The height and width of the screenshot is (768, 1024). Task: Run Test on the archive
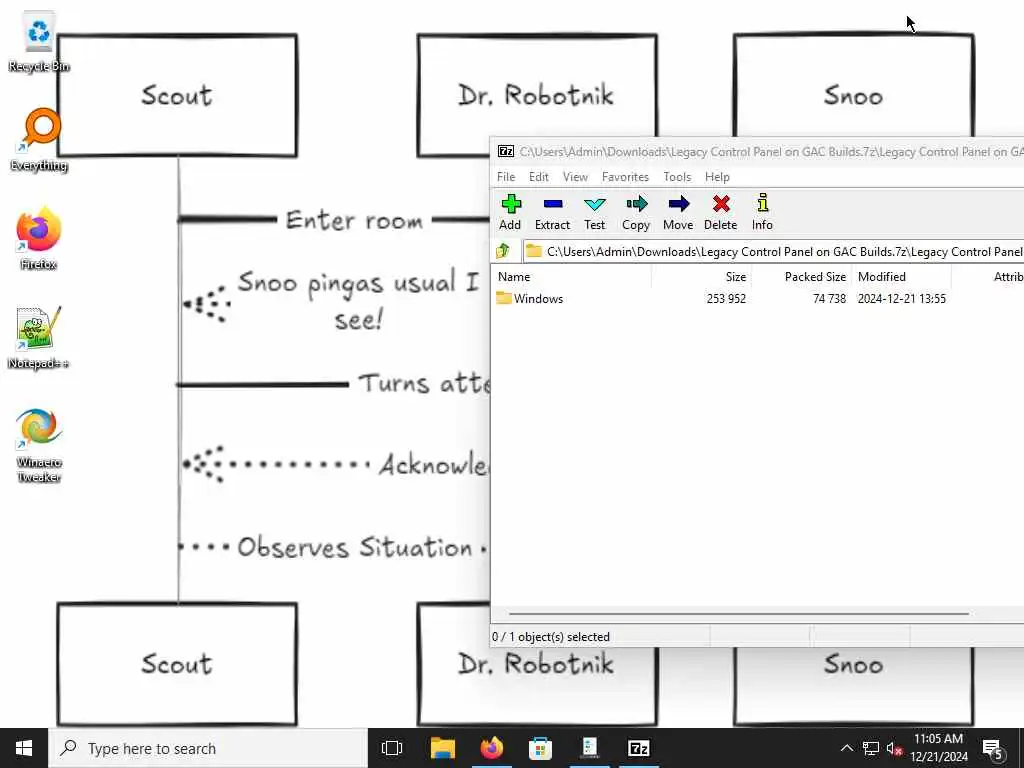tap(594, 212)
